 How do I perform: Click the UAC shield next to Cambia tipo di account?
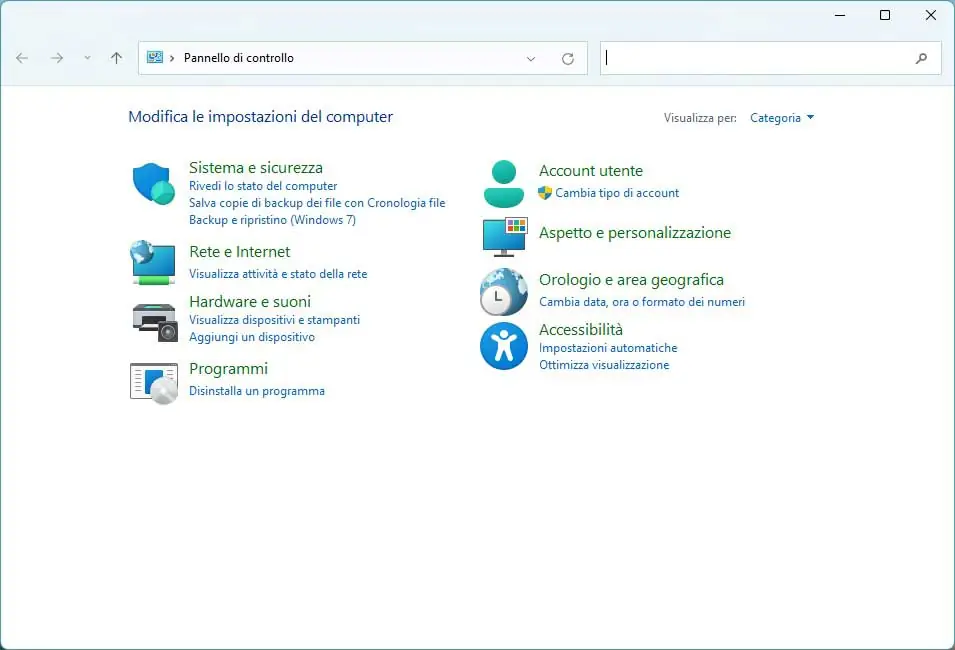pyautogui.click(x=545, y=193)
